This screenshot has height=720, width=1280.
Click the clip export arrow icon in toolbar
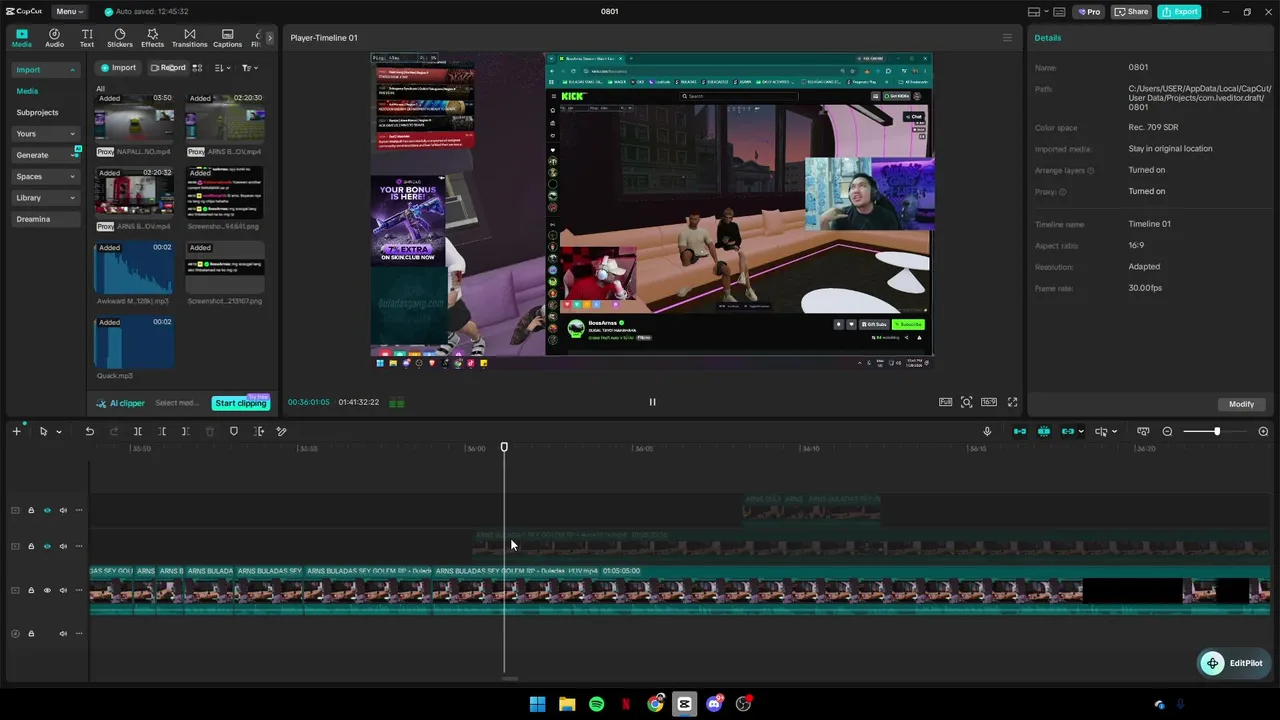coord(259,431)
